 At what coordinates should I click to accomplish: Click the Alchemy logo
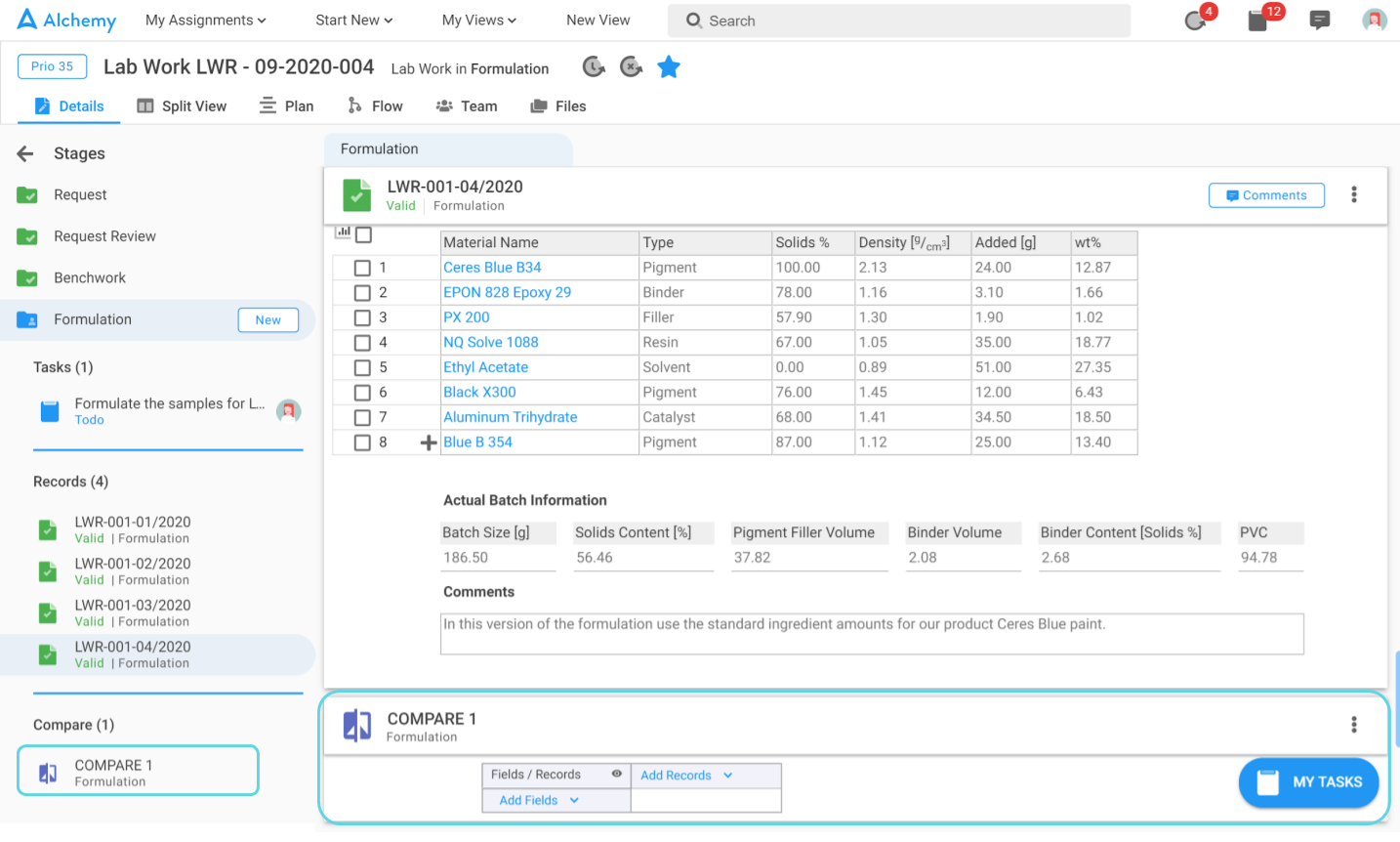point(66,20)
